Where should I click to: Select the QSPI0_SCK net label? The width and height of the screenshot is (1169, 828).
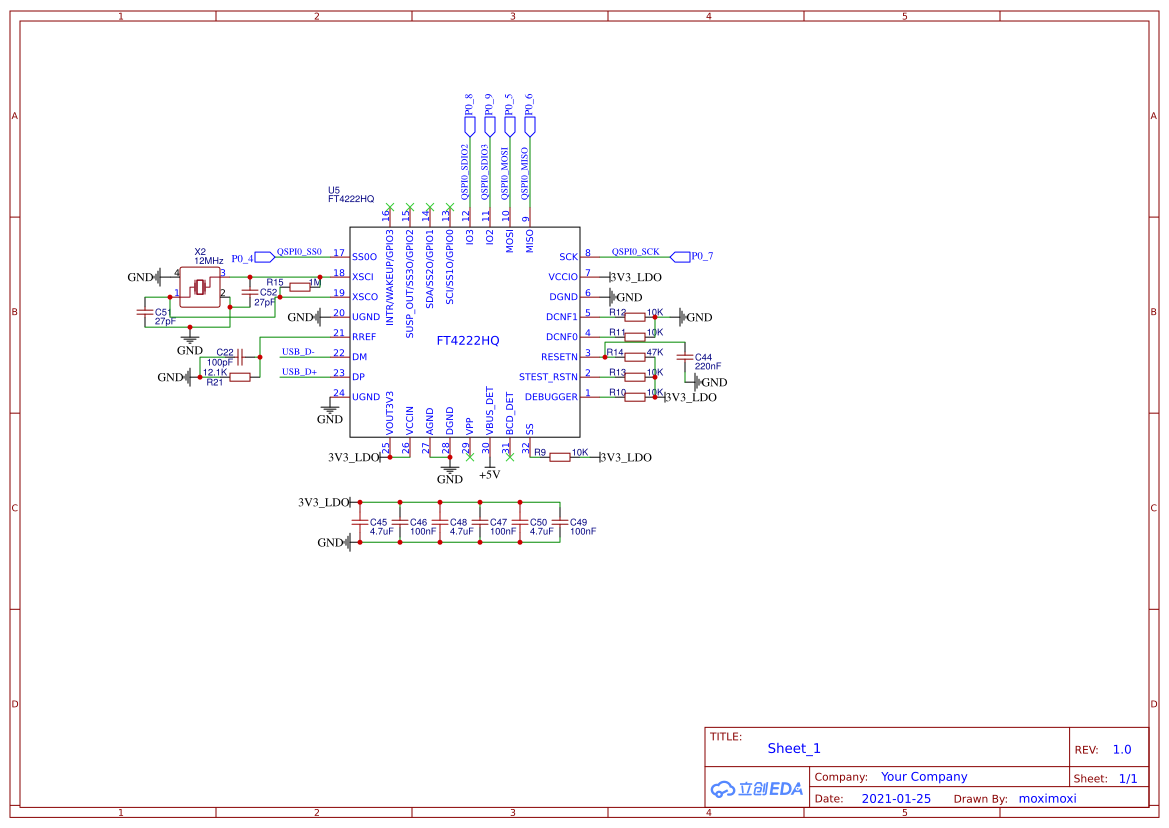(635, 252)
